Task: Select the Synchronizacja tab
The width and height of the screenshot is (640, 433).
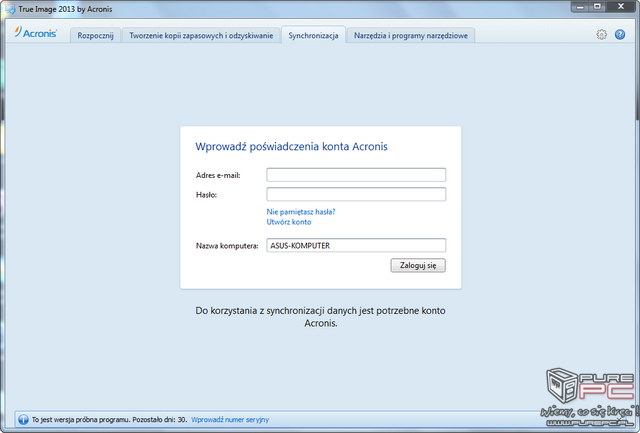Action: (313, 35)
